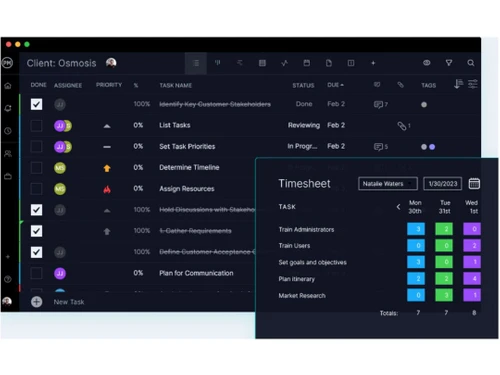The height and width of the screenshot is (375, 500).
Task: Open attachment paperclip on List Tasks row
Action: pyautogui.click(x=403, y=126)
